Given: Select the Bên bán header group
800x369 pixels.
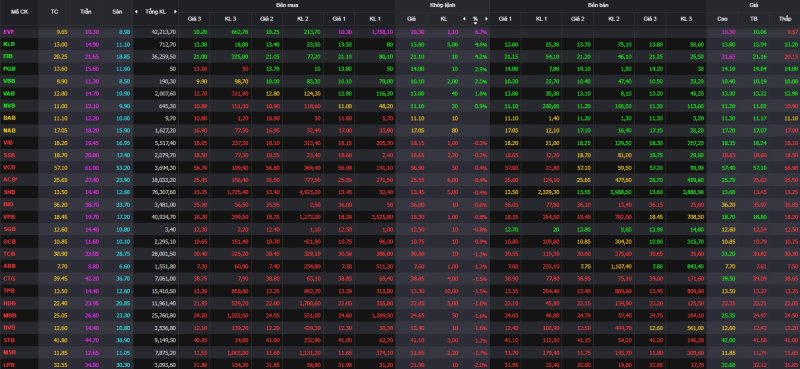Looking at the screenshot, I should 598,4.
